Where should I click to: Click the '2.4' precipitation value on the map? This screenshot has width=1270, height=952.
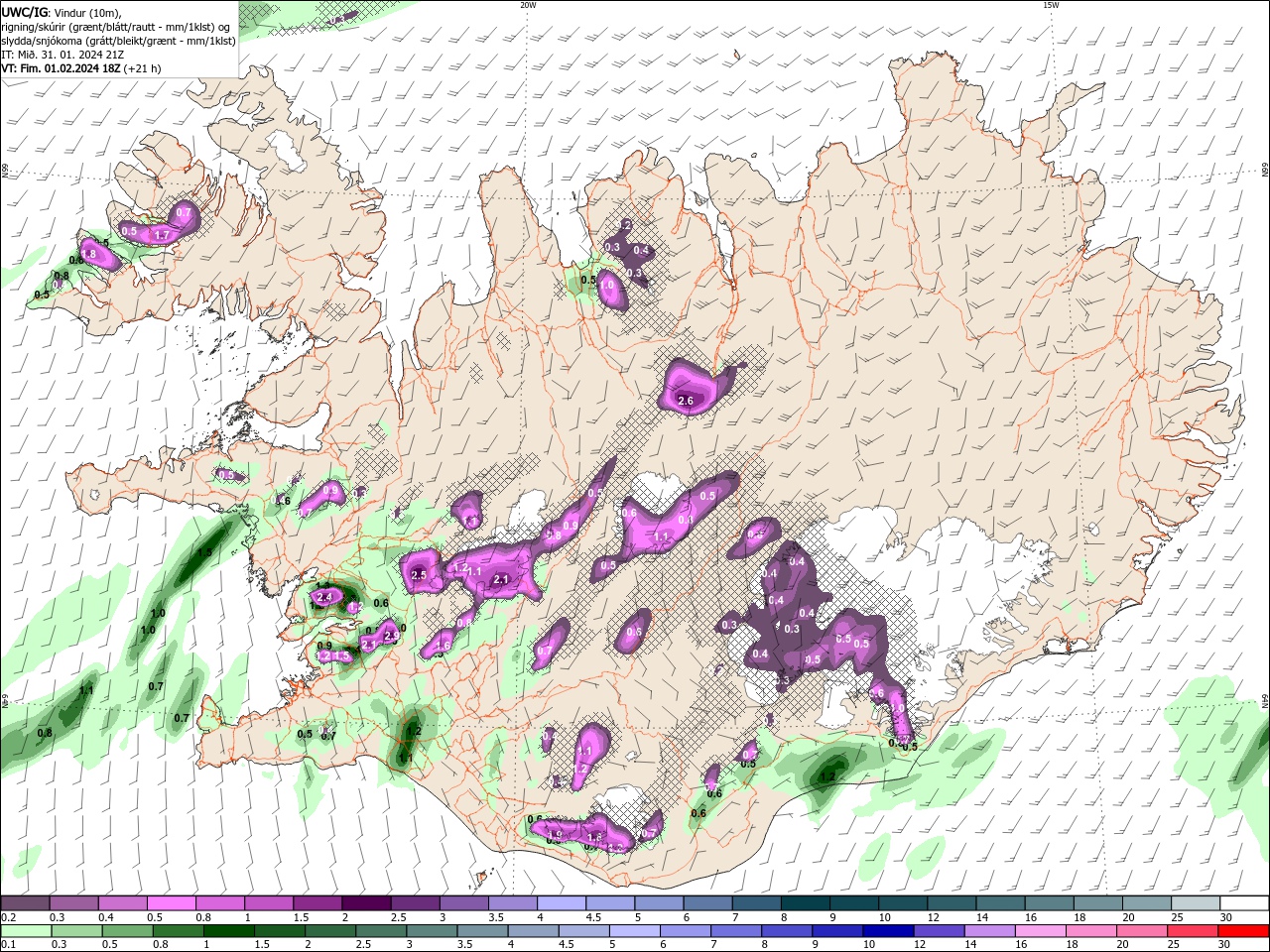pyautogui.click(x=323, y=597)
